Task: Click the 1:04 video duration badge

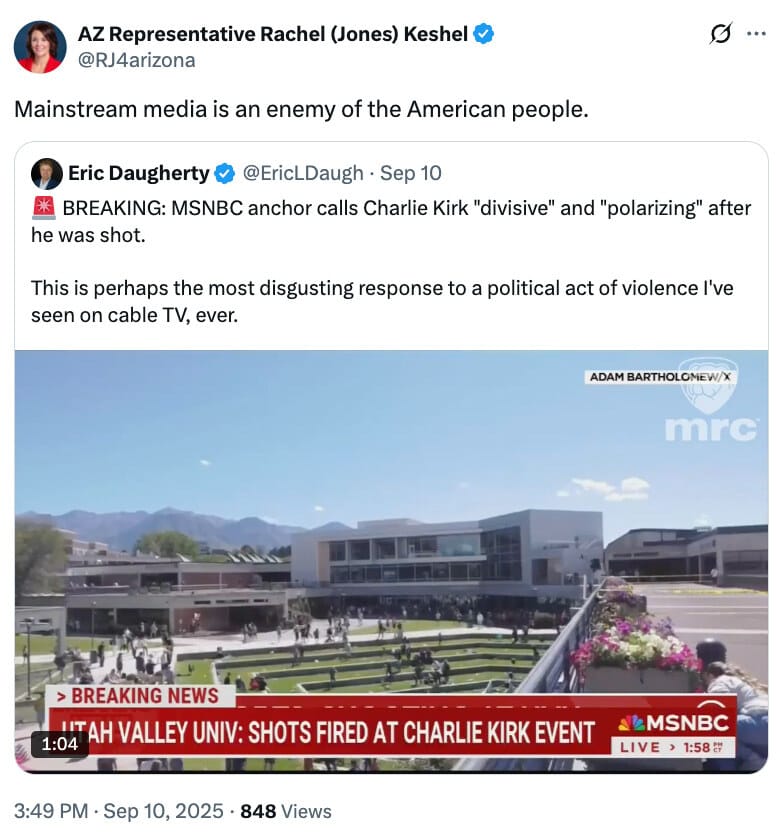Action: [x=60, y=744]
